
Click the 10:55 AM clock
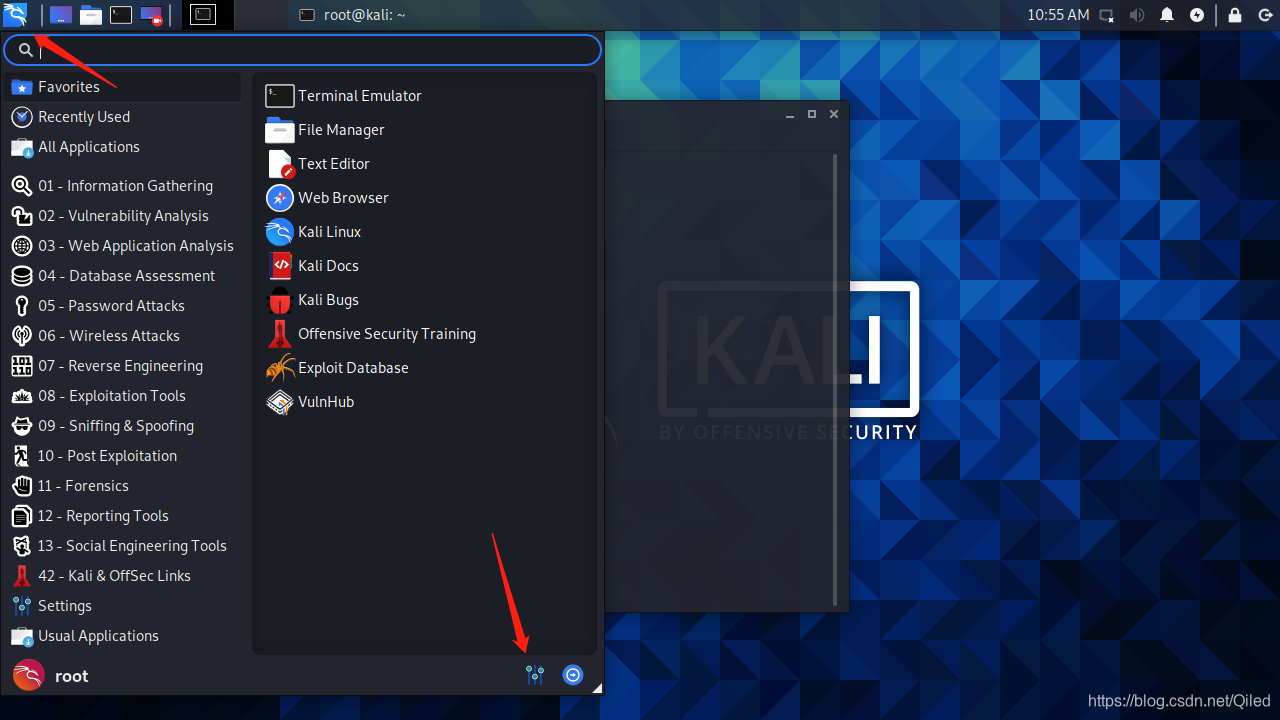pos(1058,15)
